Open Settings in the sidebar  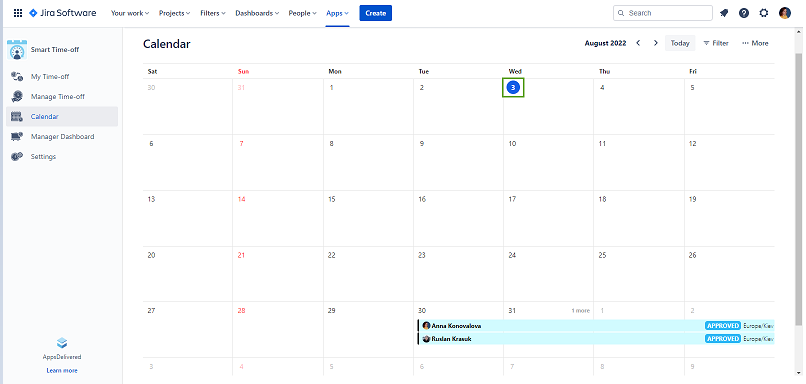point(43,157)
